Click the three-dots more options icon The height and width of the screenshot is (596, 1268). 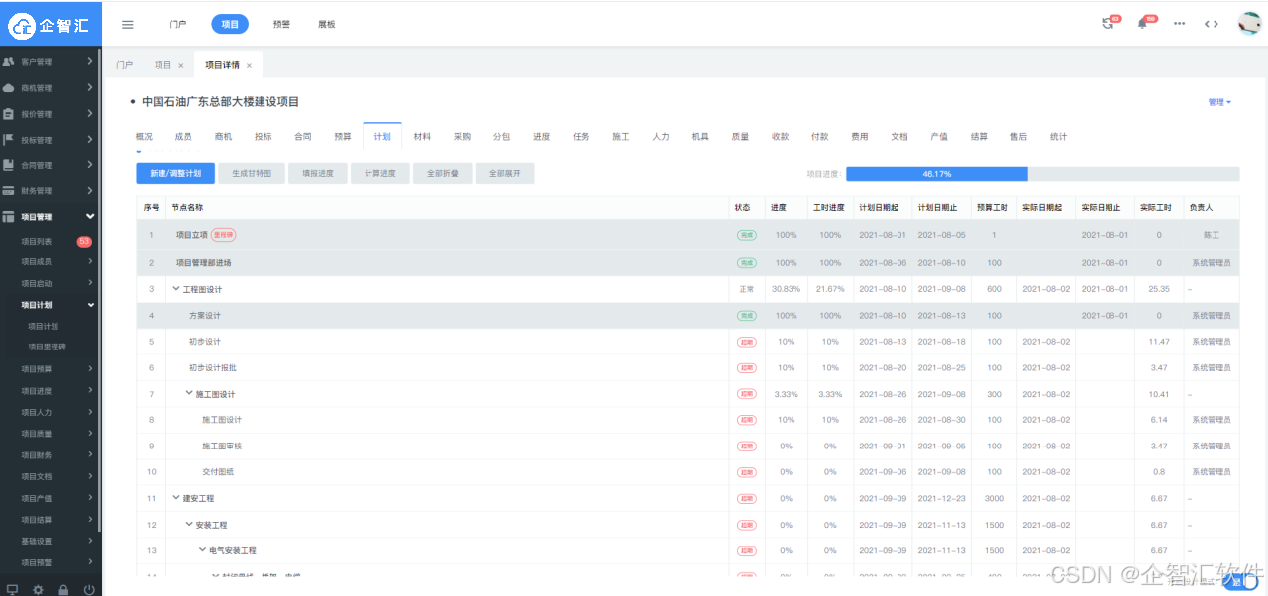1179,24
